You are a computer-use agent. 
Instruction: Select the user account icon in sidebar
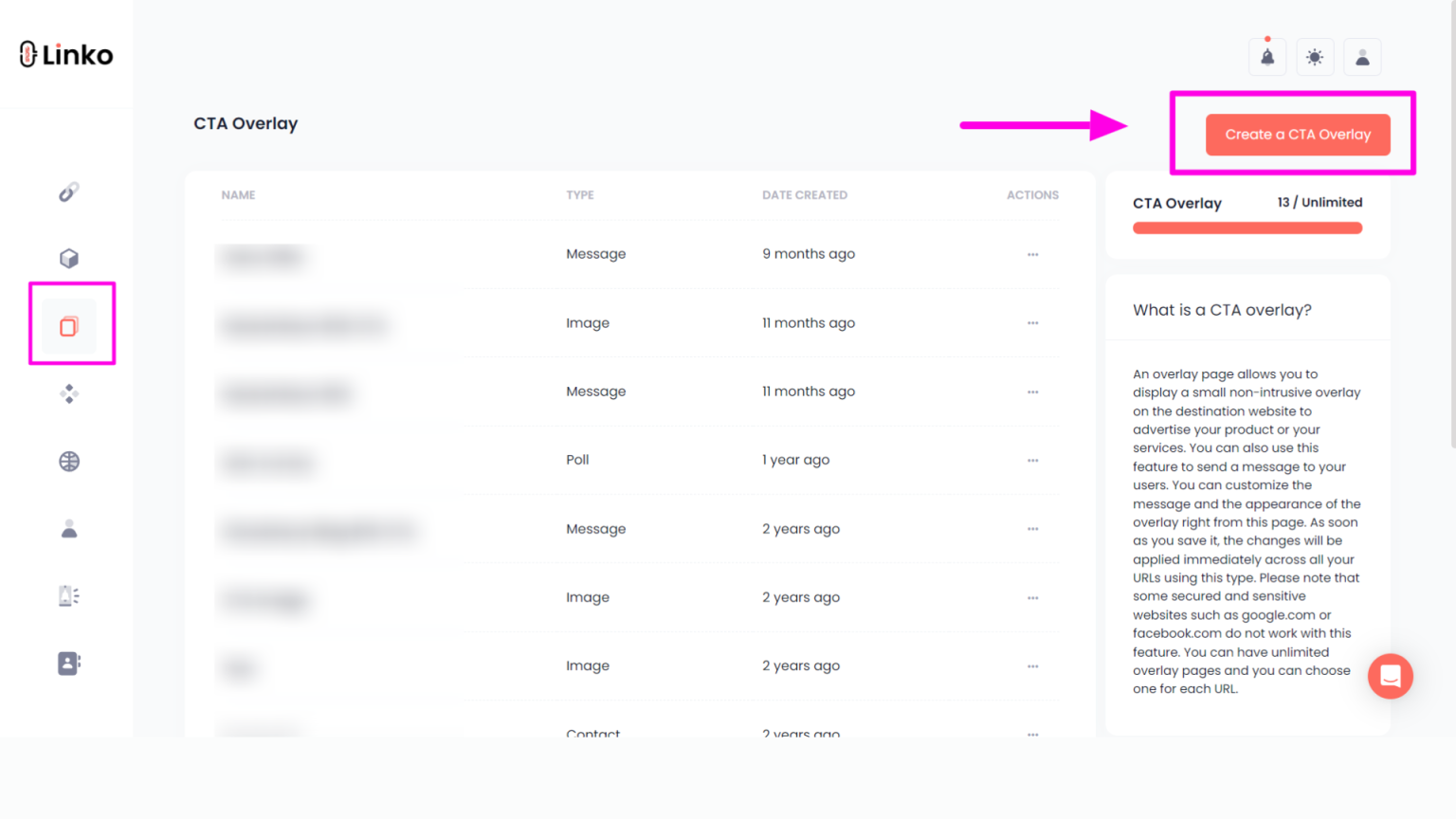click(67, 529)
